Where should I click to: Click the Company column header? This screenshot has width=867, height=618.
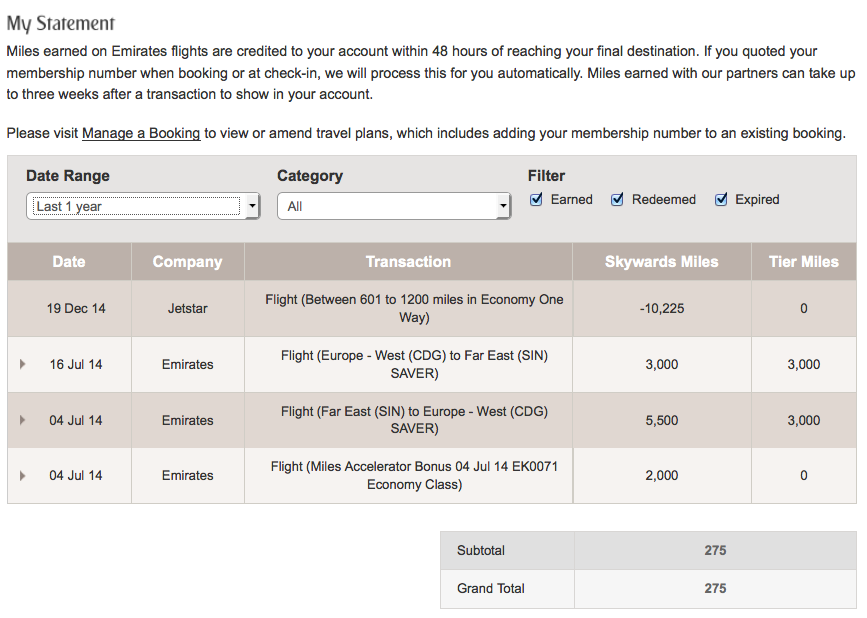click(187, 261)
